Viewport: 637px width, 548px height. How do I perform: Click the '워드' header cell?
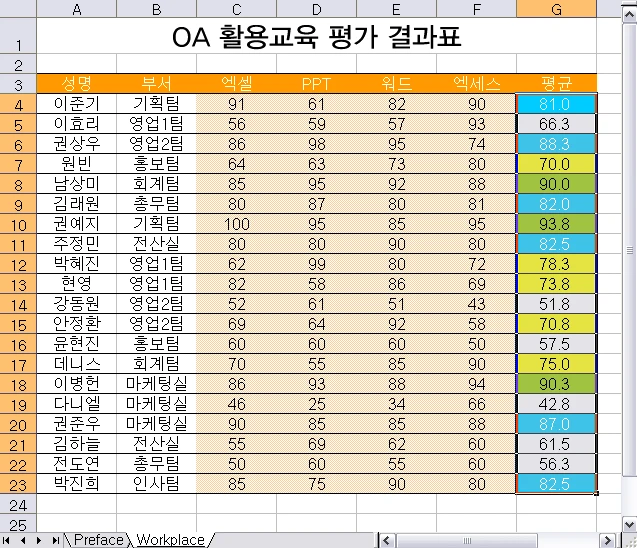point(396,84)
